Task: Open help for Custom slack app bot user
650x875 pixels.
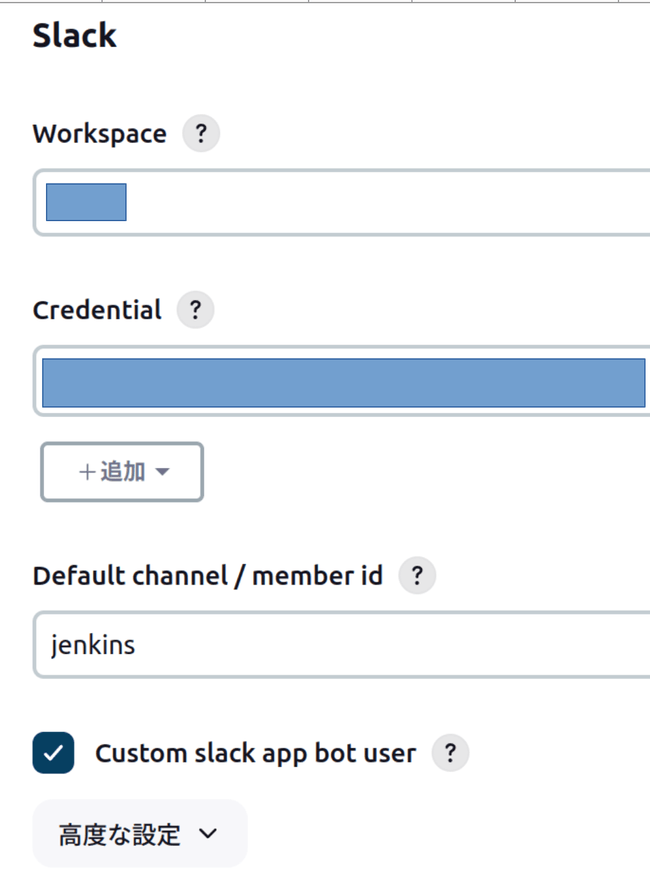Action: [x=450, y=753]
